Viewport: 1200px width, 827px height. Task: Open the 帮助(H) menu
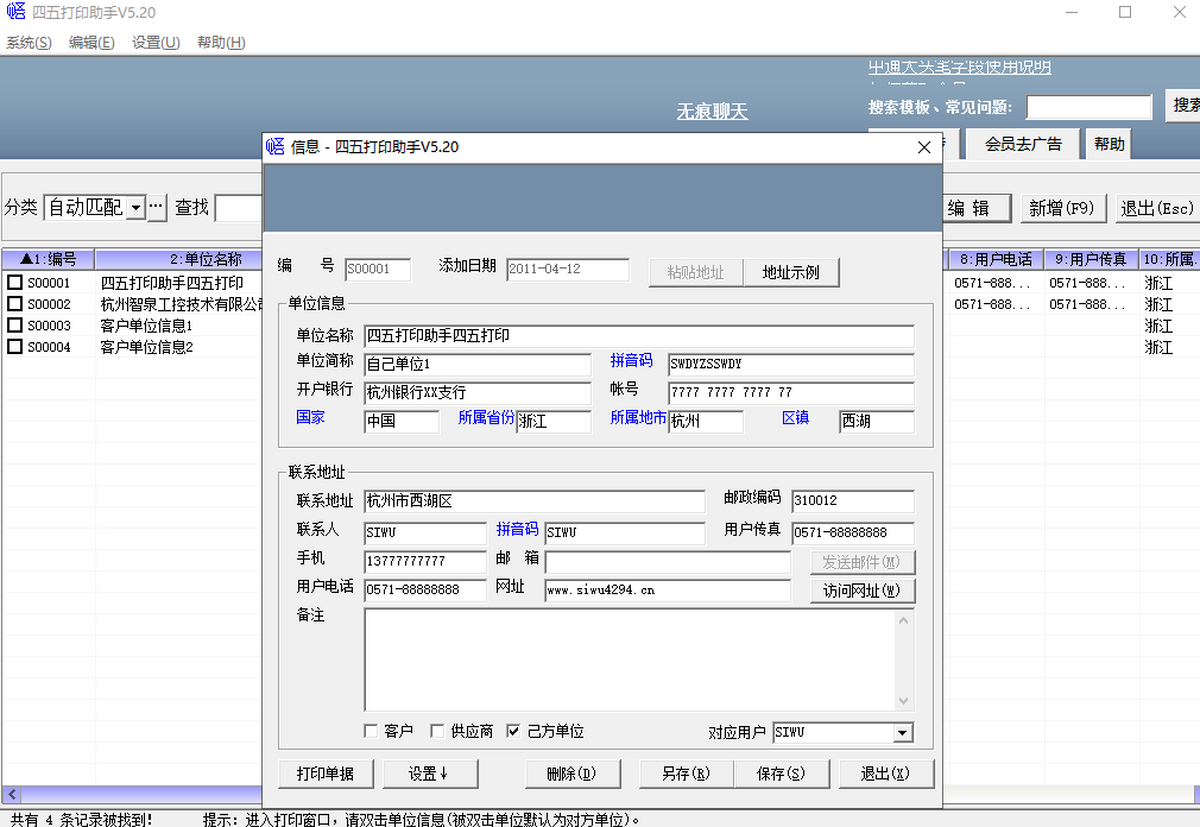point(221,42)
